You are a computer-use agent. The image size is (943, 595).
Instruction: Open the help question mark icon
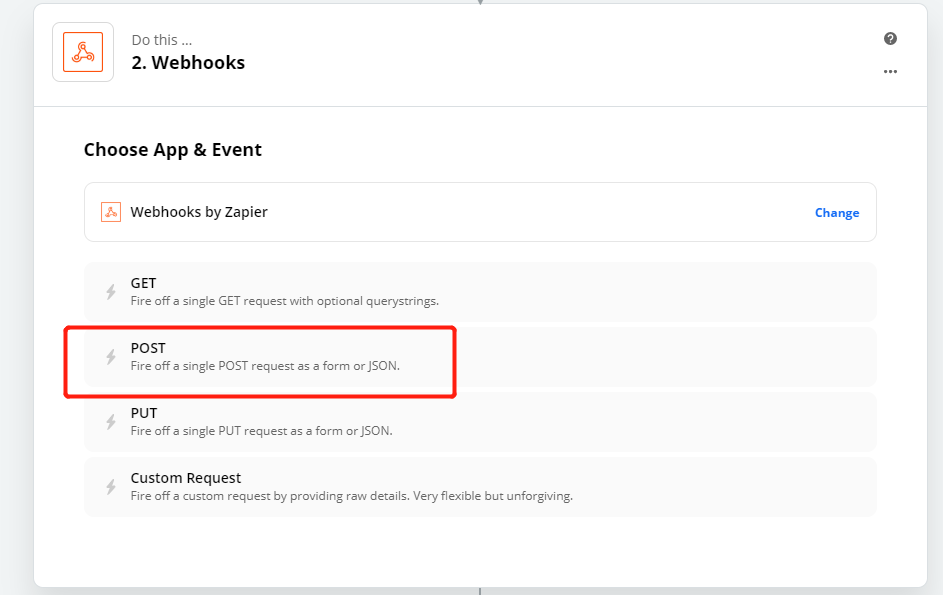(890, 39)
